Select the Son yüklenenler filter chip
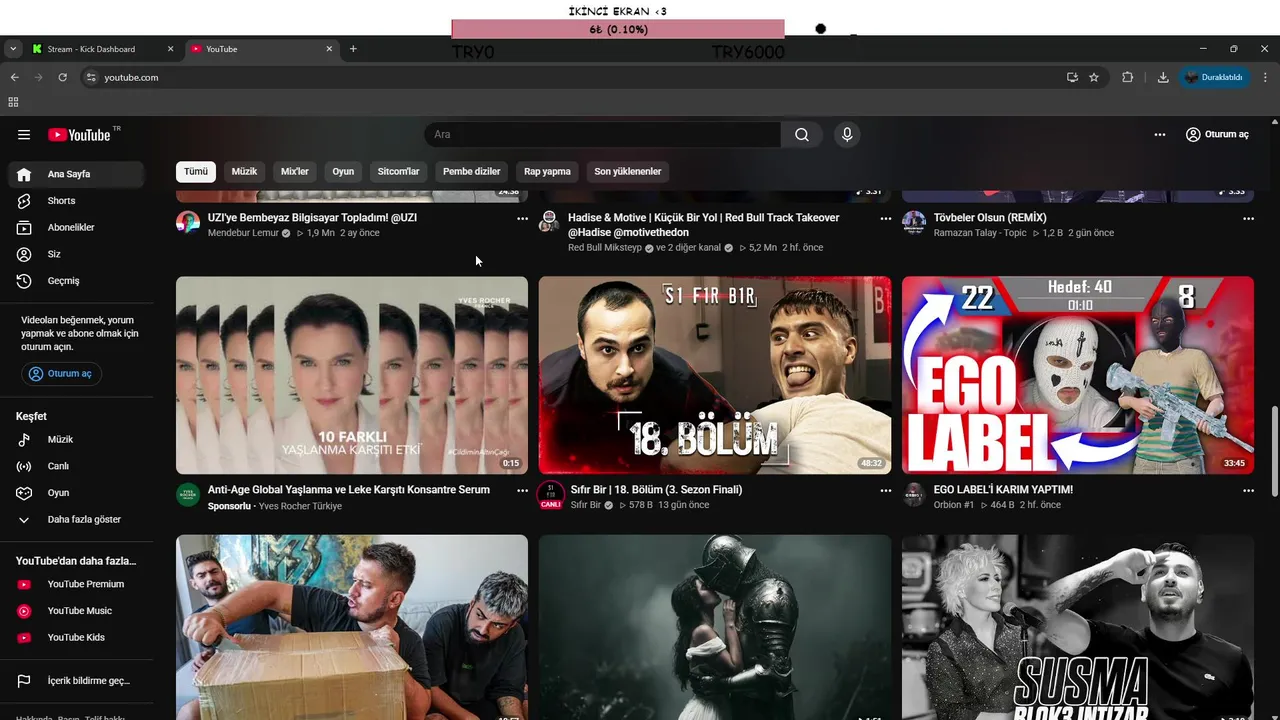Screen dimensions: 1280x720 (x=628, y=172)
